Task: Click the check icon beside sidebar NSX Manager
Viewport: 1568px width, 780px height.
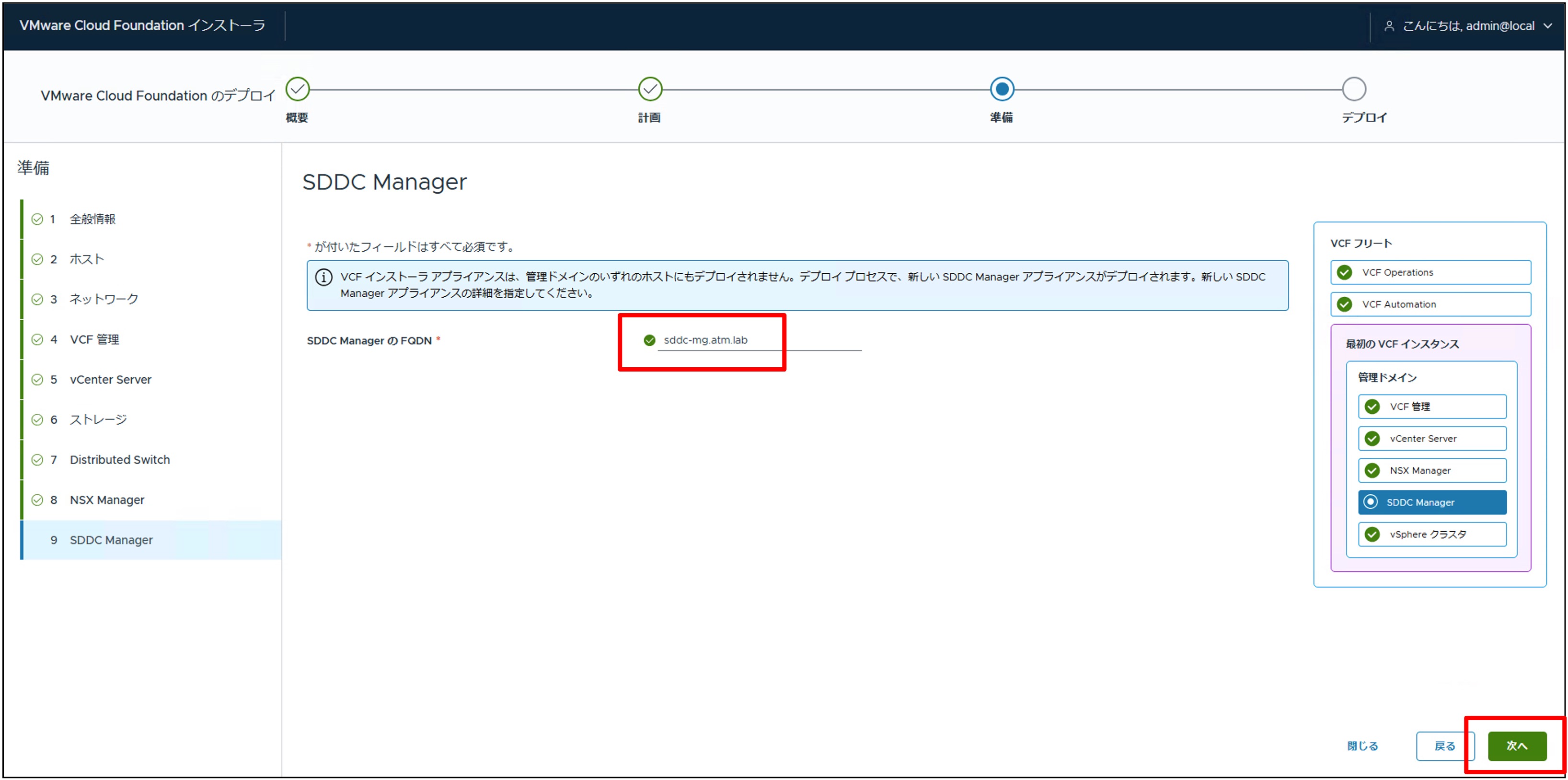Action: click(37, 501)
